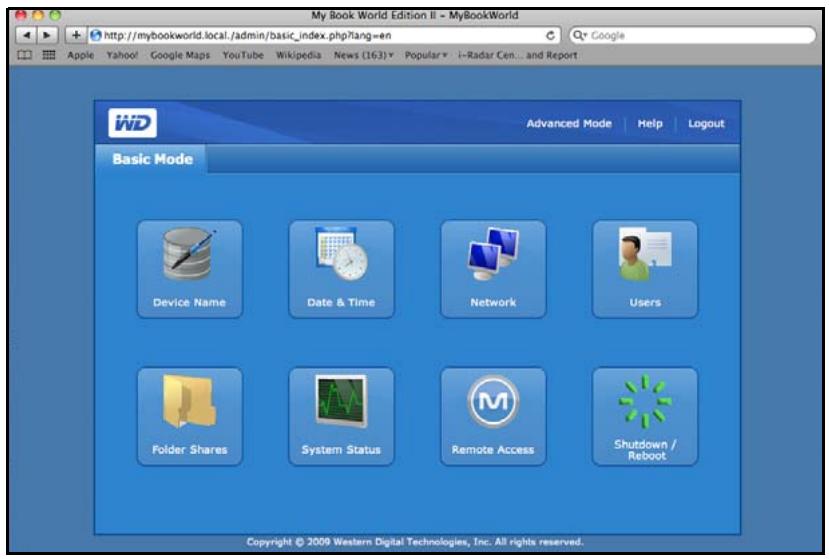Reload the page with the refresh icon
Image resolution: width=829 pixels, height=559 pixels.
coord(550,35)
